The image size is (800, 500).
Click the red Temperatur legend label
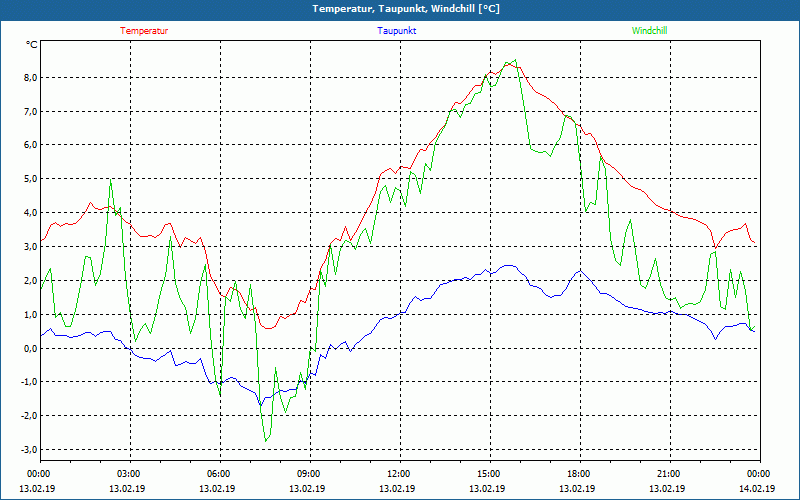click(144, 31)
